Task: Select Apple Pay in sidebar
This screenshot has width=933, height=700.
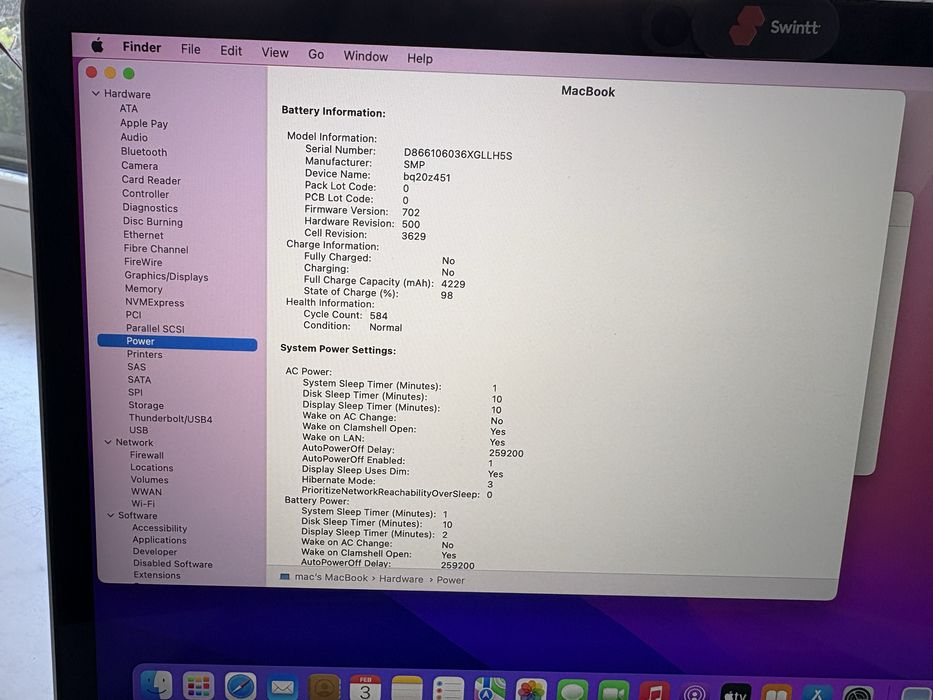Action: tap(144, 123)
